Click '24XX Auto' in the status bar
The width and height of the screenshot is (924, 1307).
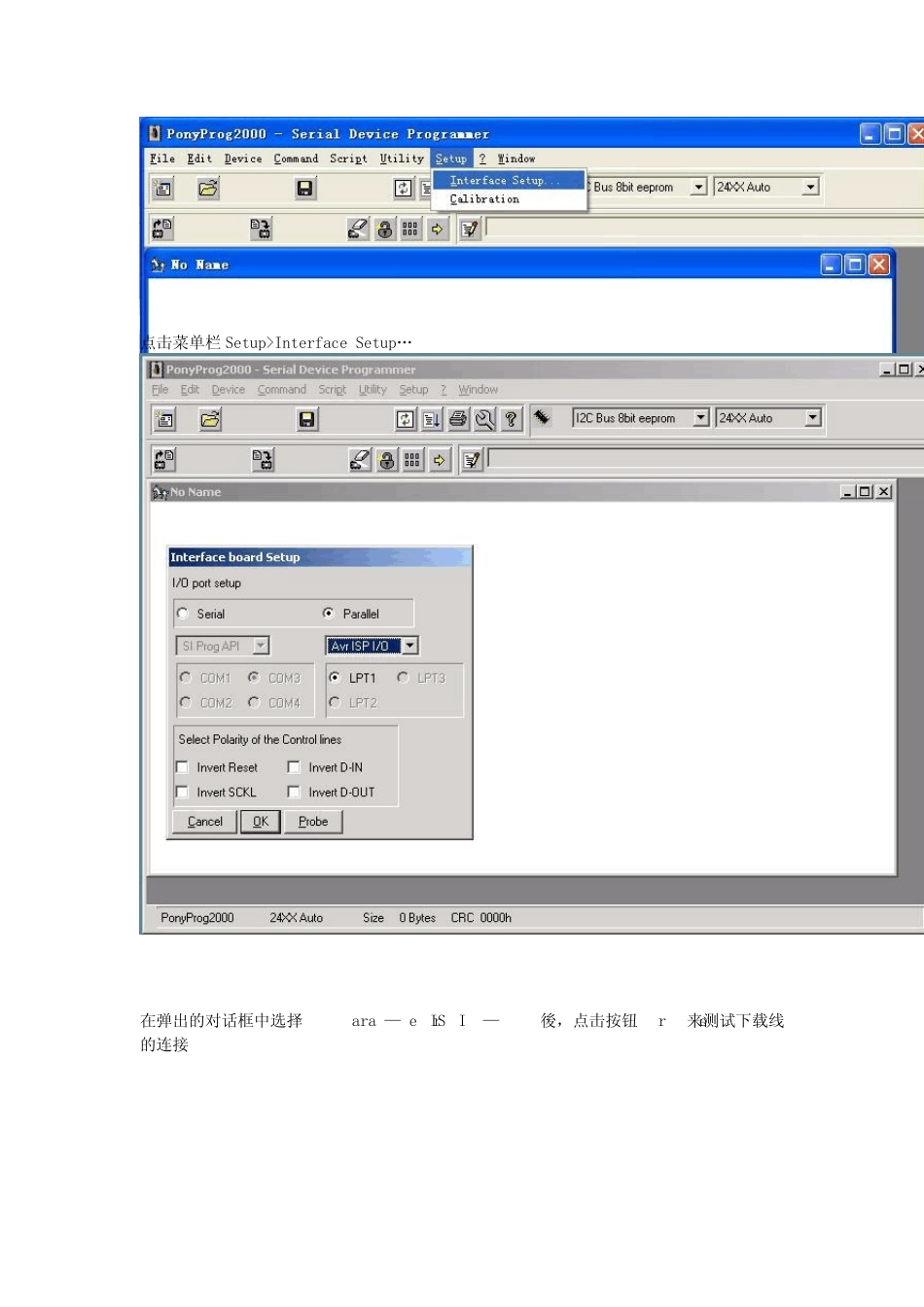click(x=297, y=918)
